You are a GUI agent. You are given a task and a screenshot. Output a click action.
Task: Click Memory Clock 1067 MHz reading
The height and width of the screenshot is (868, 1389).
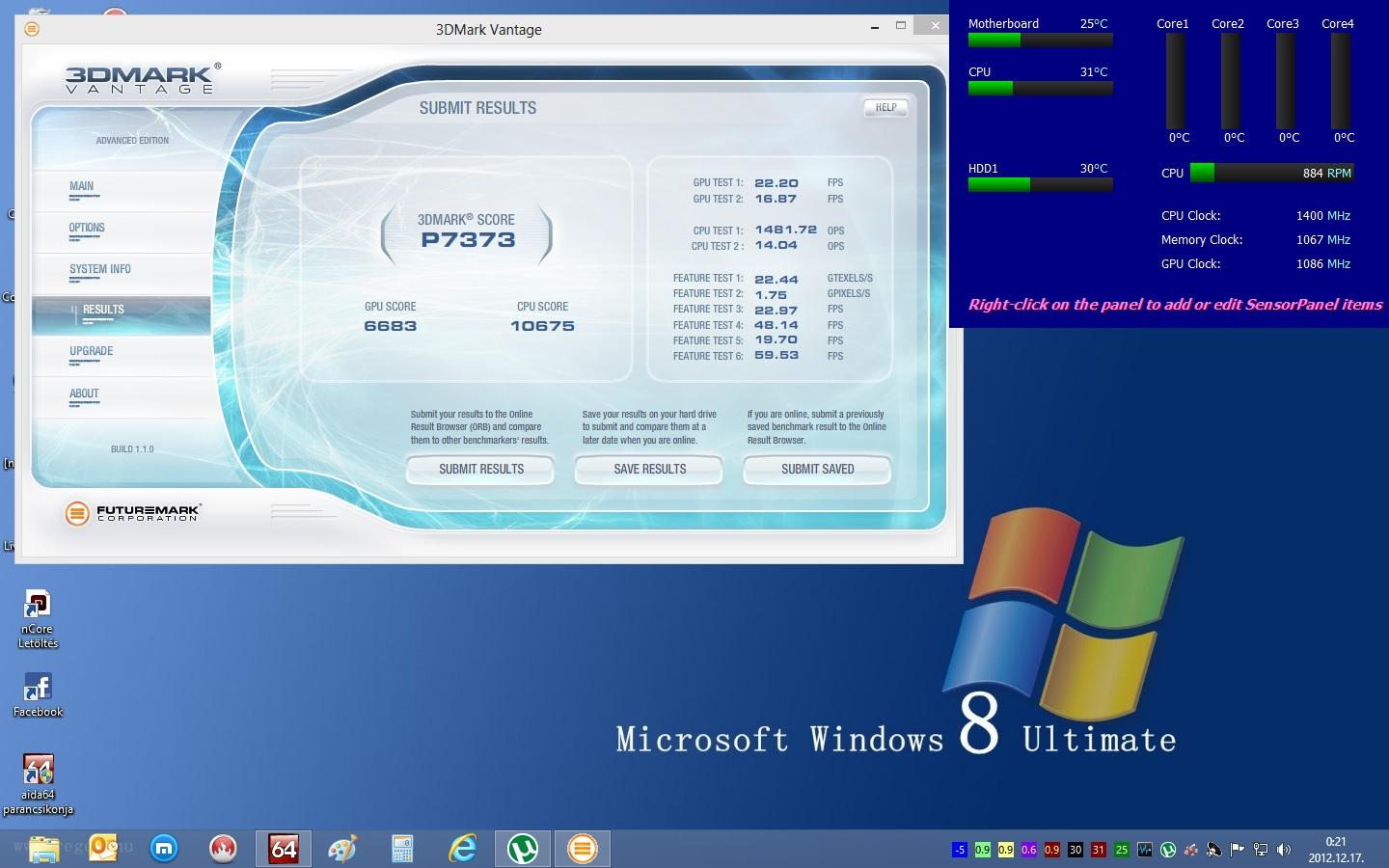point(1322,240)
